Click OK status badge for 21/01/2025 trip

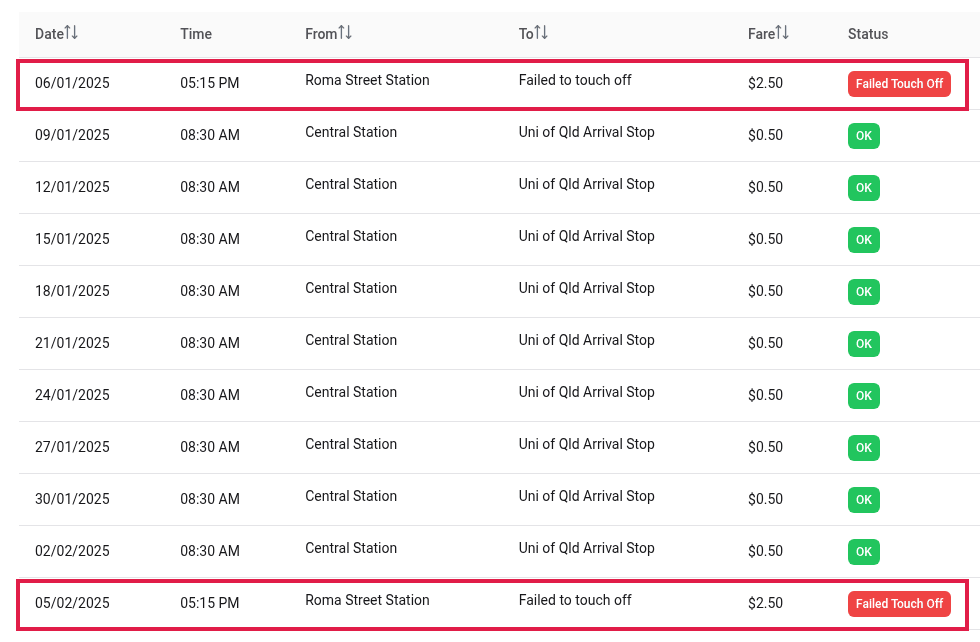pyautogui.click(x=864, y=344)
